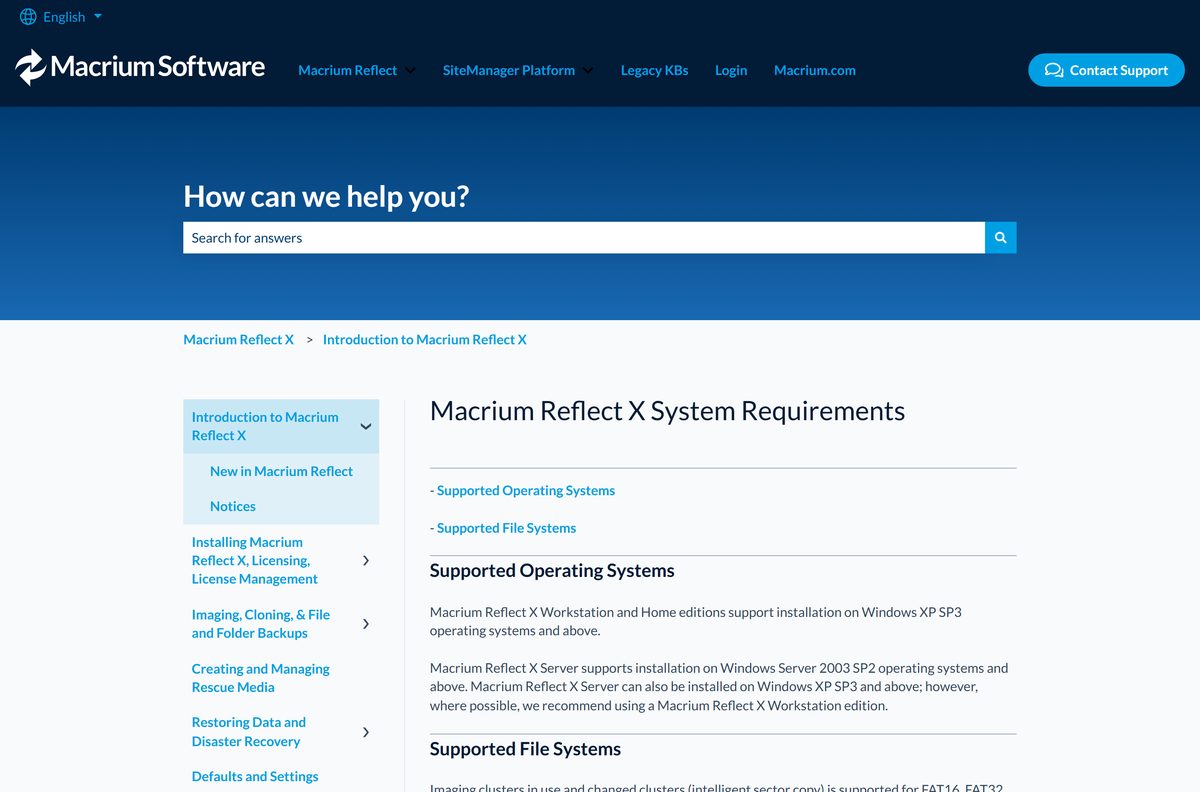
Task: Open Imaging, Cloning, & File and Folder Backups
Action: point(261,624)
